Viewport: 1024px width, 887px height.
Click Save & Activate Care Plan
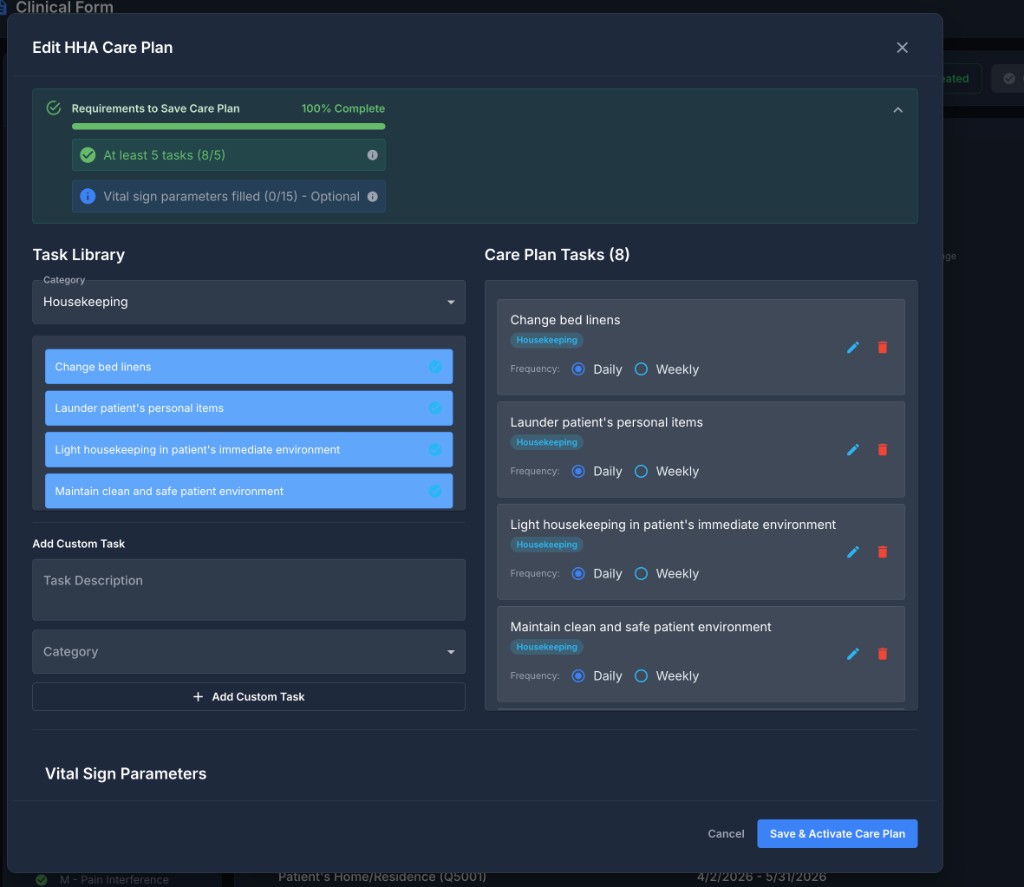837,833
